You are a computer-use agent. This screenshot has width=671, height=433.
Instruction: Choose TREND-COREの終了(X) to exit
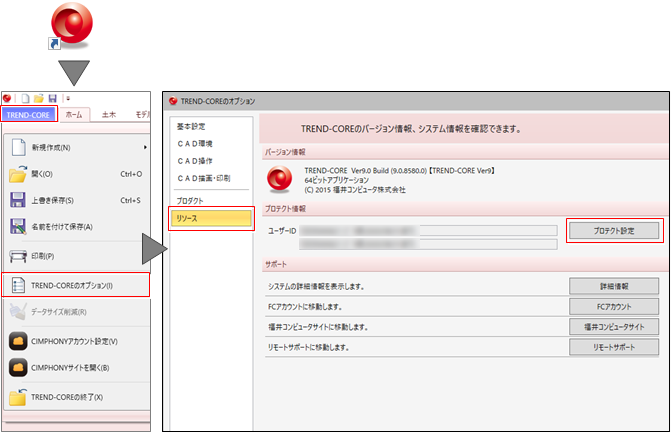pos(67,397)
